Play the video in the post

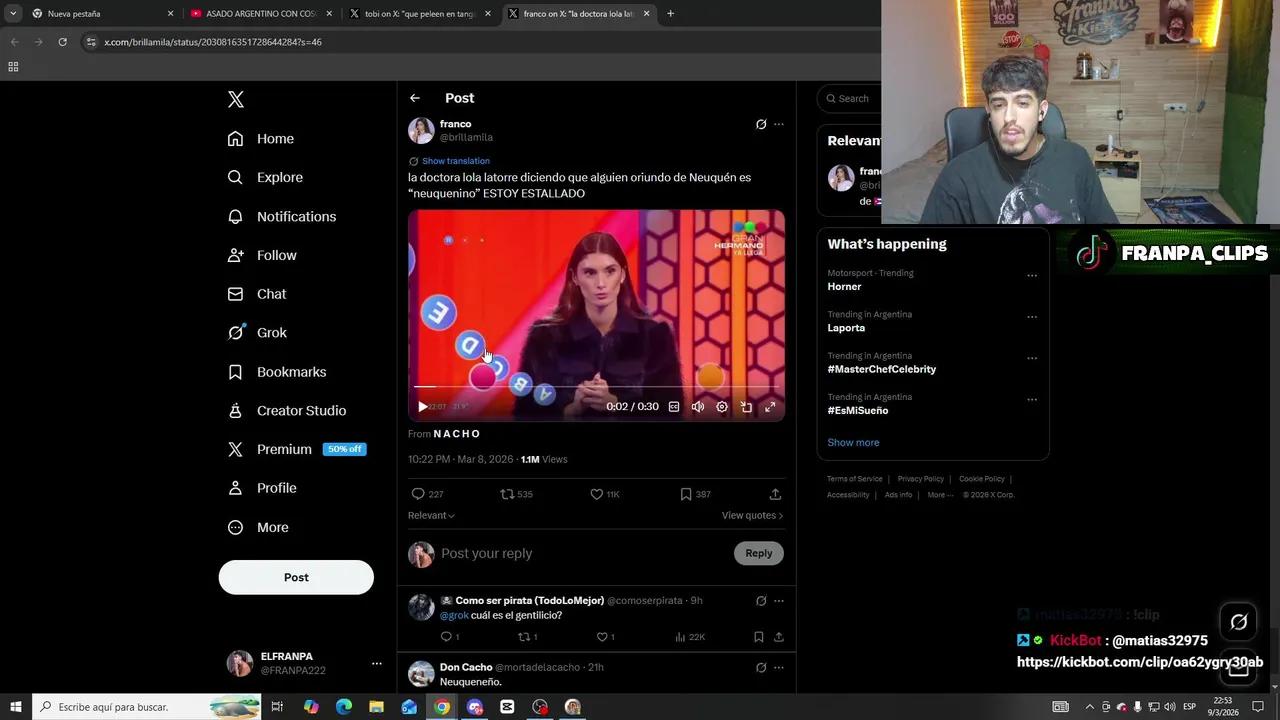point(422,407)
